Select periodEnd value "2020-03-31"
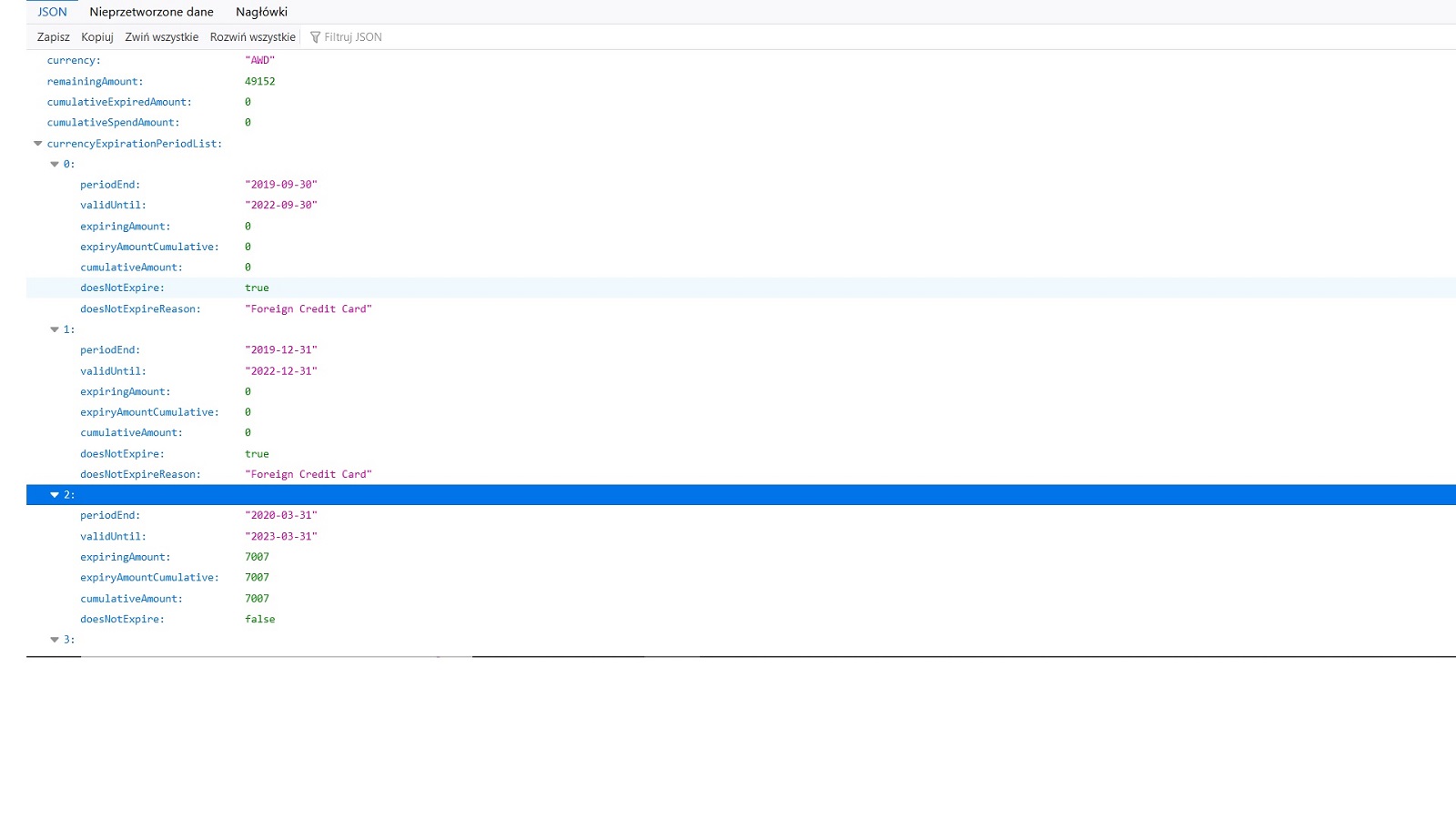1456x819 pixels. coord(281,515)
